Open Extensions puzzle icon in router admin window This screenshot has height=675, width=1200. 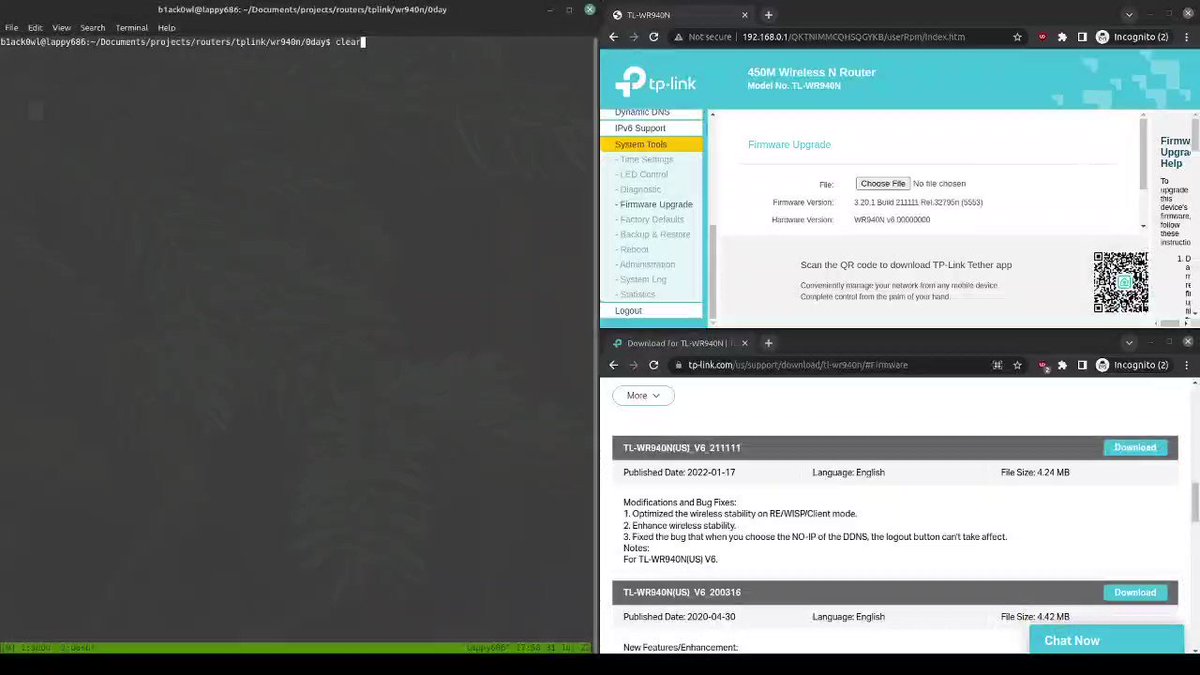tap(1062, 37)
